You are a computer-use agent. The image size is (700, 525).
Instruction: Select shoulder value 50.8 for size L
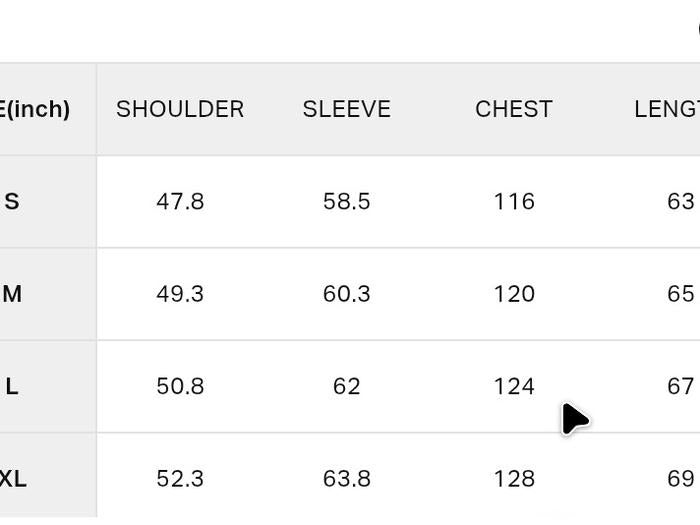[180, 387]
